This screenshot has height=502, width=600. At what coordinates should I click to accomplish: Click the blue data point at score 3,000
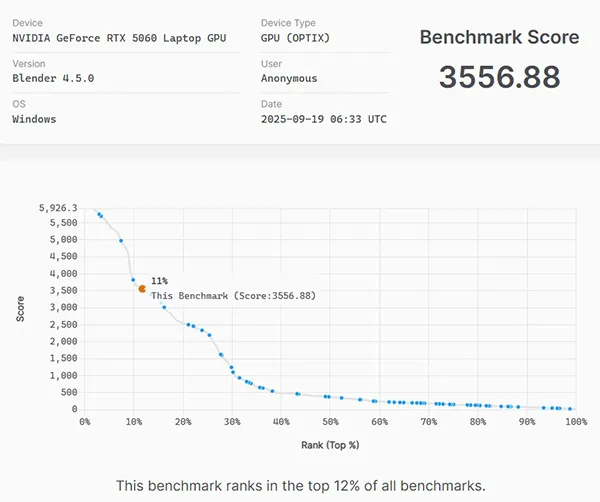pos(164,307)
